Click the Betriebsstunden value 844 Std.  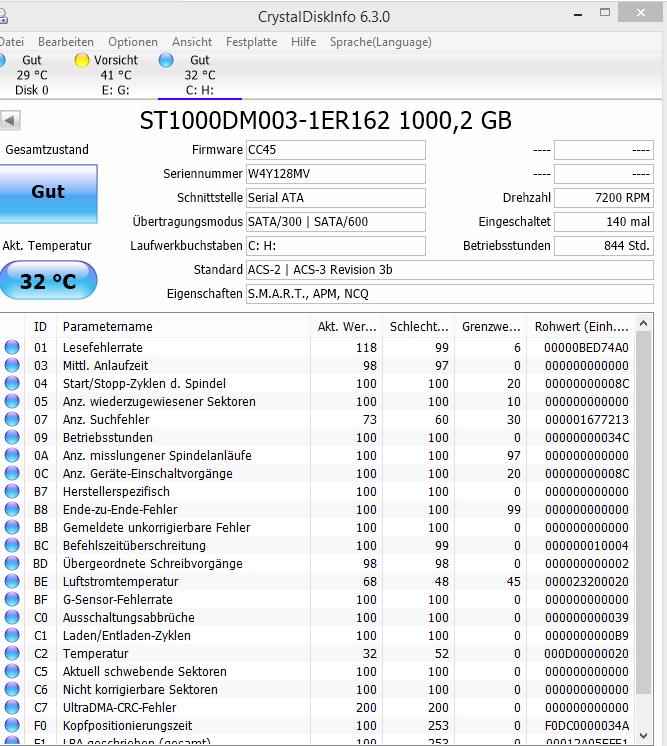coord(604,246)
